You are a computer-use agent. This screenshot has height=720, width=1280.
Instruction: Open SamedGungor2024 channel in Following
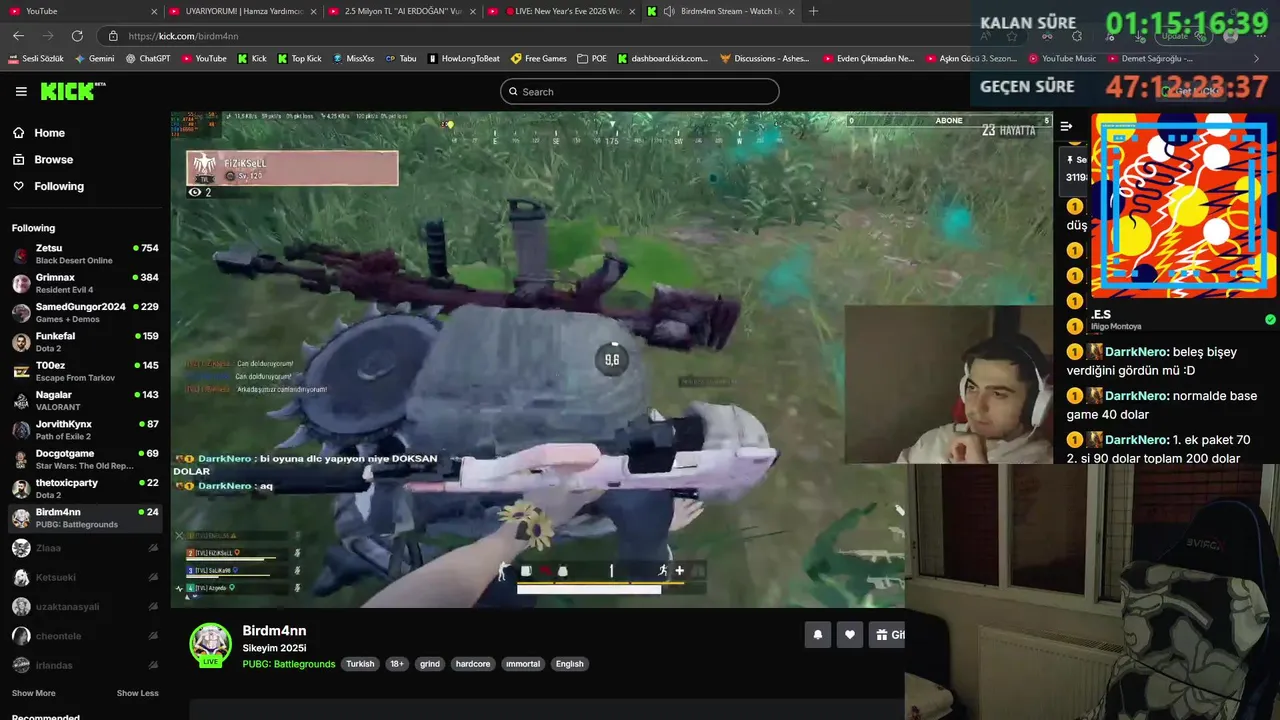pos(85,313)
